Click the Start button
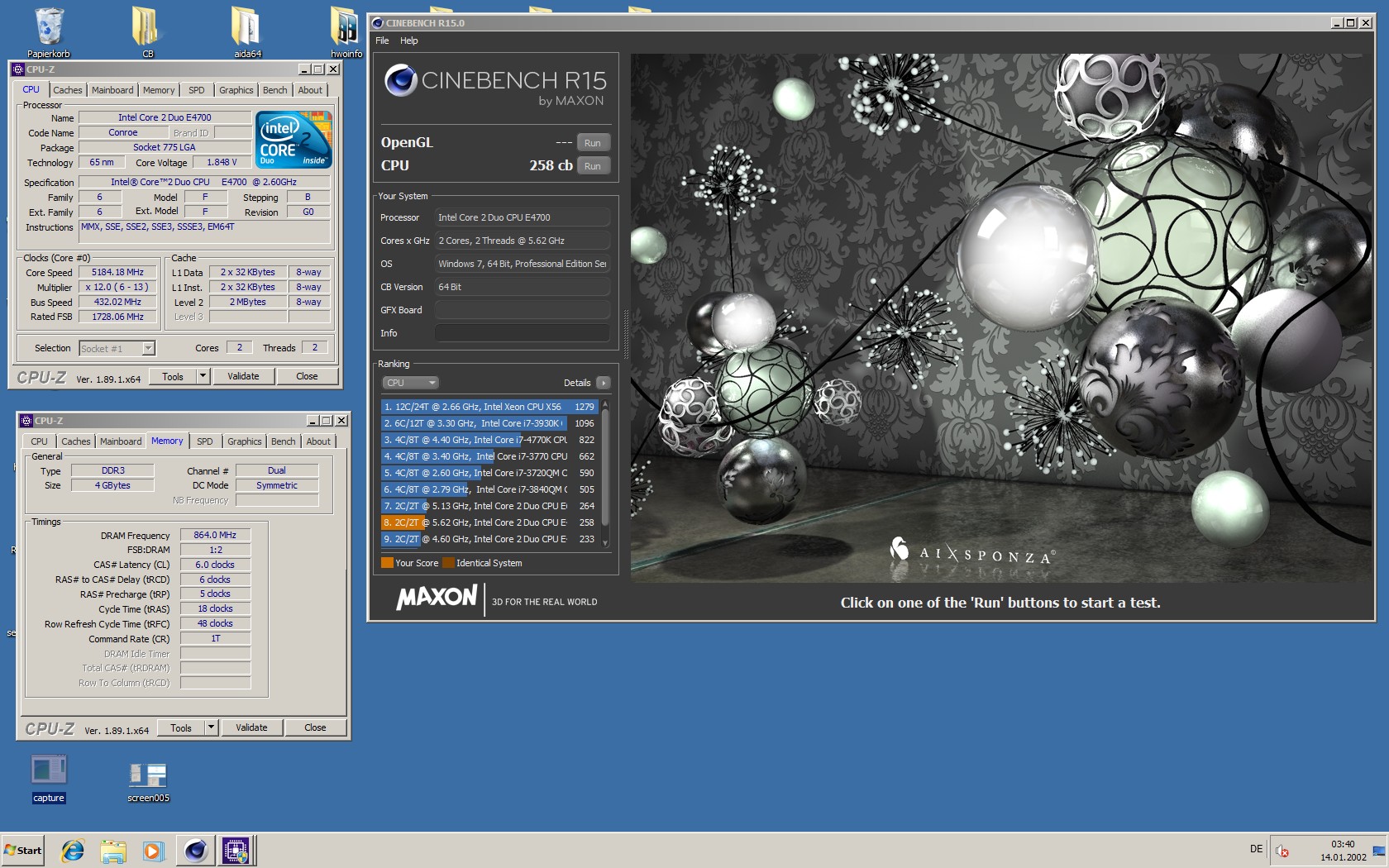1389x868 pixels. point(23,850)
